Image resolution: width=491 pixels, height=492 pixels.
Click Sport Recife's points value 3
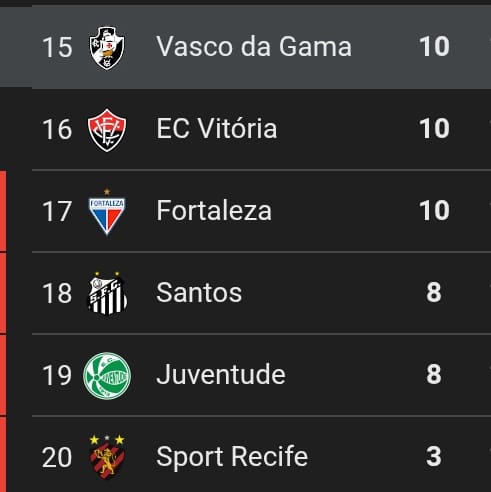click(x=434, y=456)
